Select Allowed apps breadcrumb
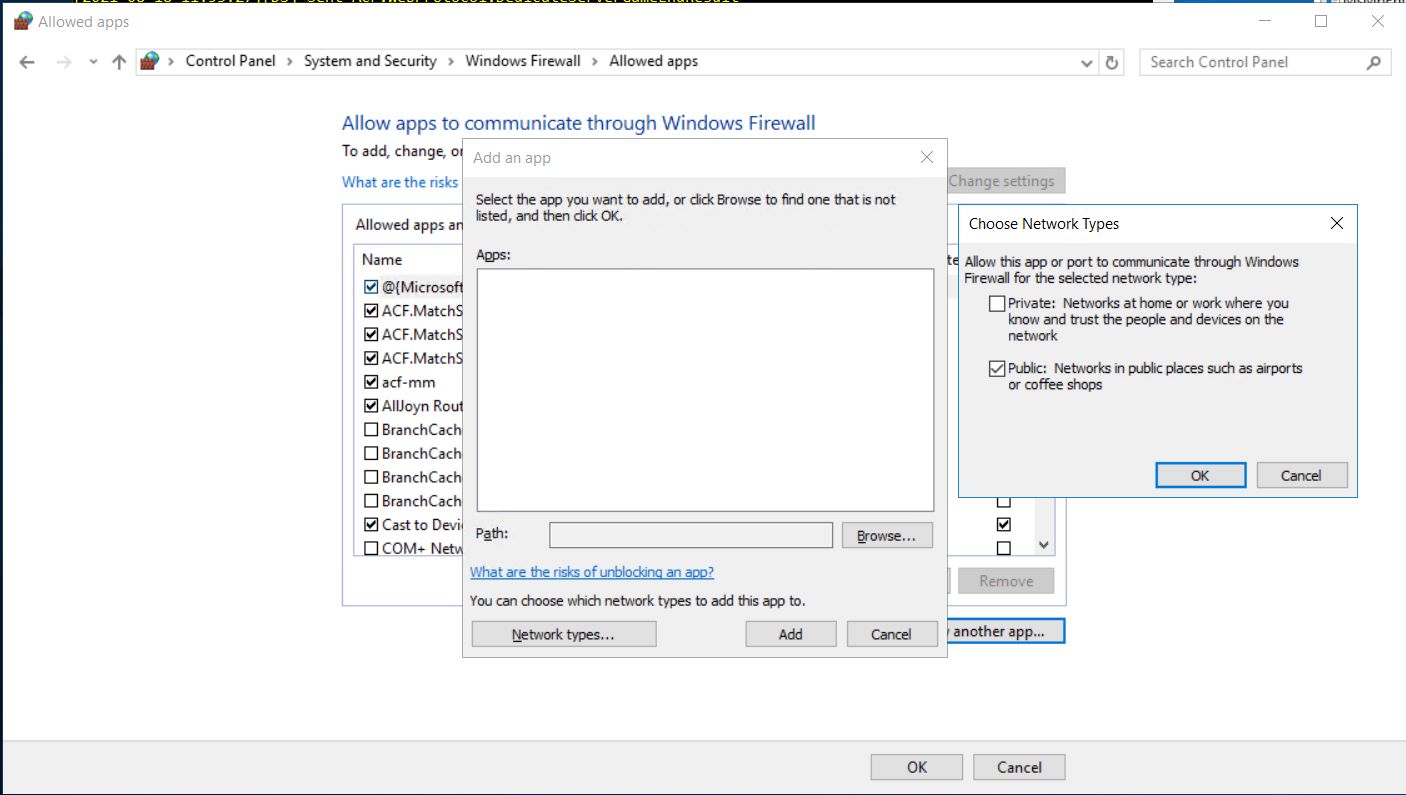 pos(654,61)
